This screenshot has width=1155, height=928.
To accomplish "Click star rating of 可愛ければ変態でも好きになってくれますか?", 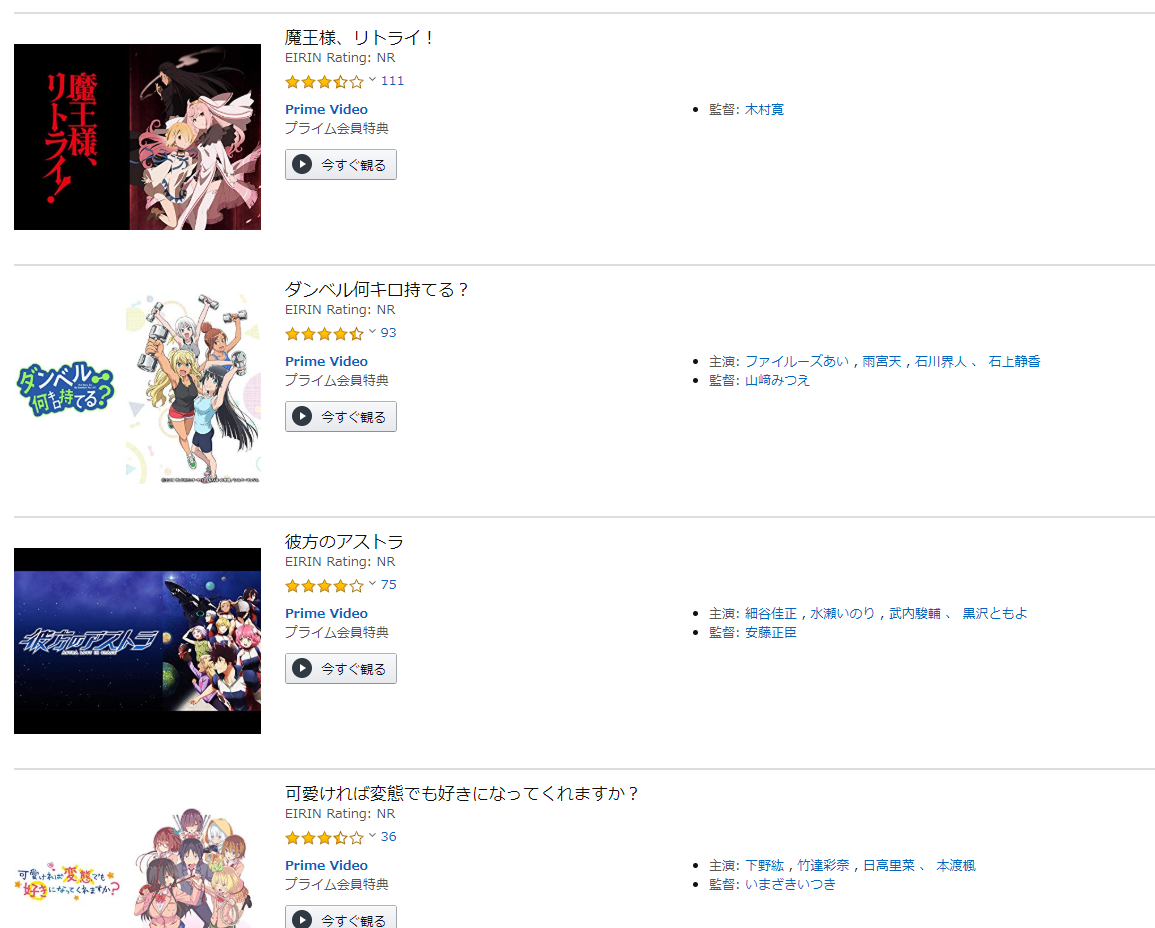I will point(324,838).
